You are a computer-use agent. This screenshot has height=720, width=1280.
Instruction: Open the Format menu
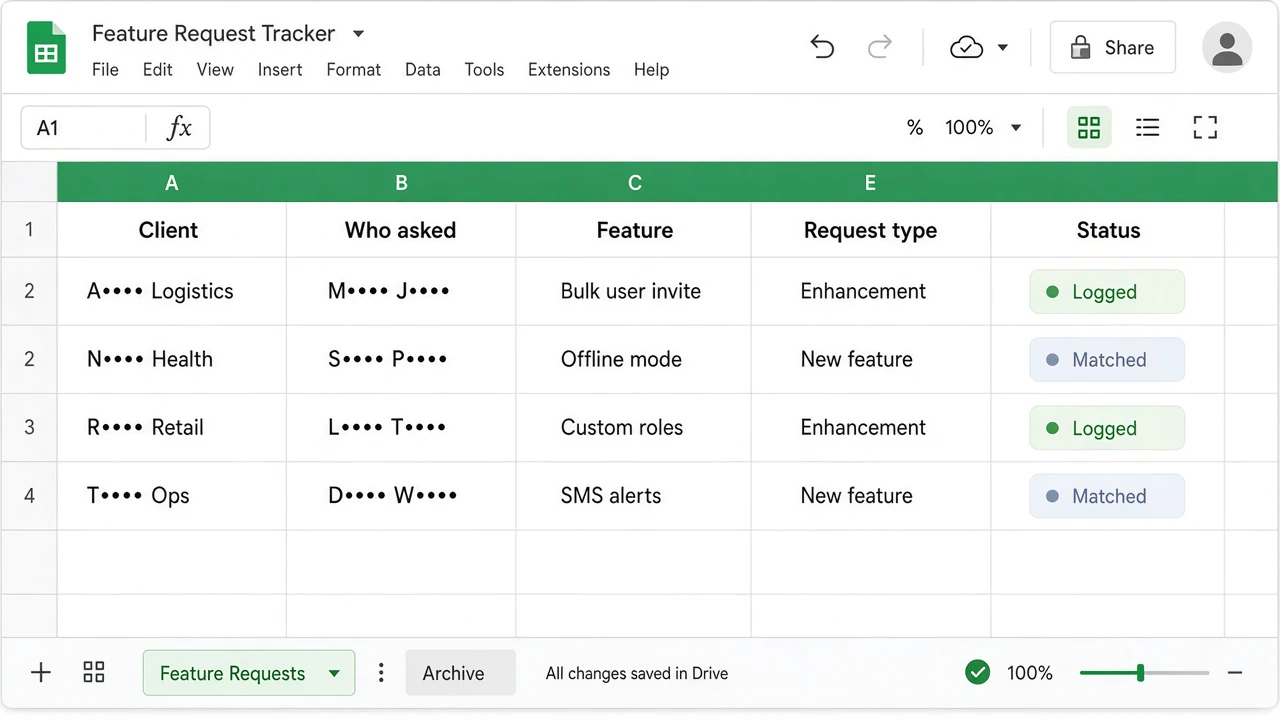tap(354, 70)
